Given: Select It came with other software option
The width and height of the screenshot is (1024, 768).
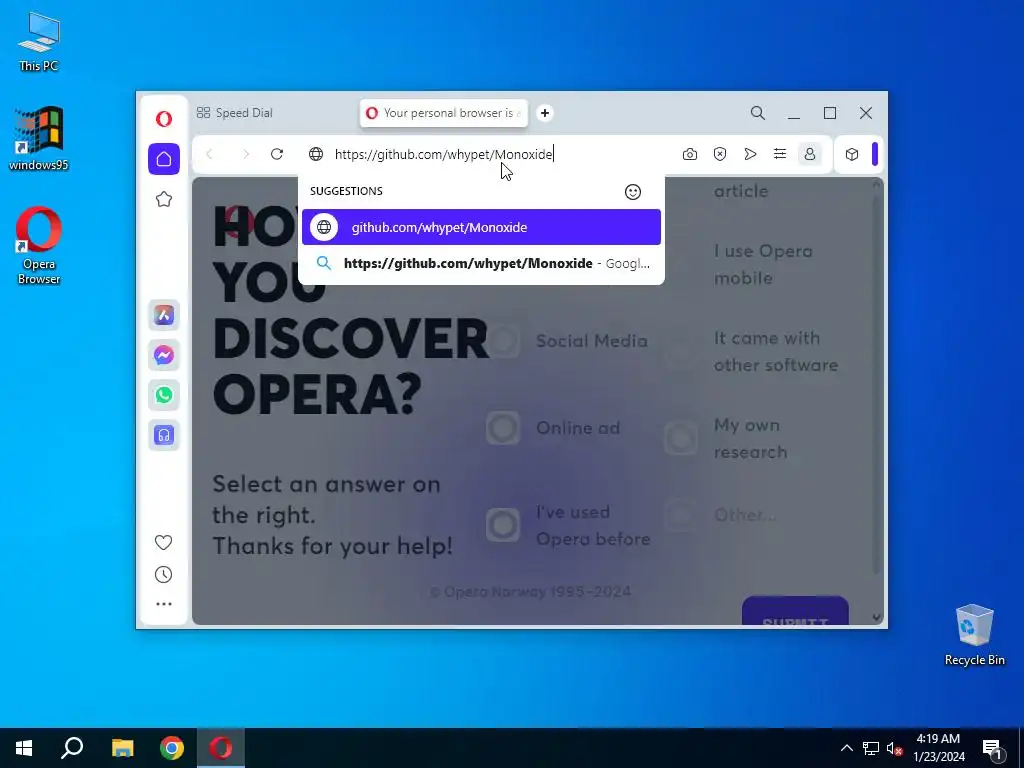Looking at the screenshot, I should 680,351.
